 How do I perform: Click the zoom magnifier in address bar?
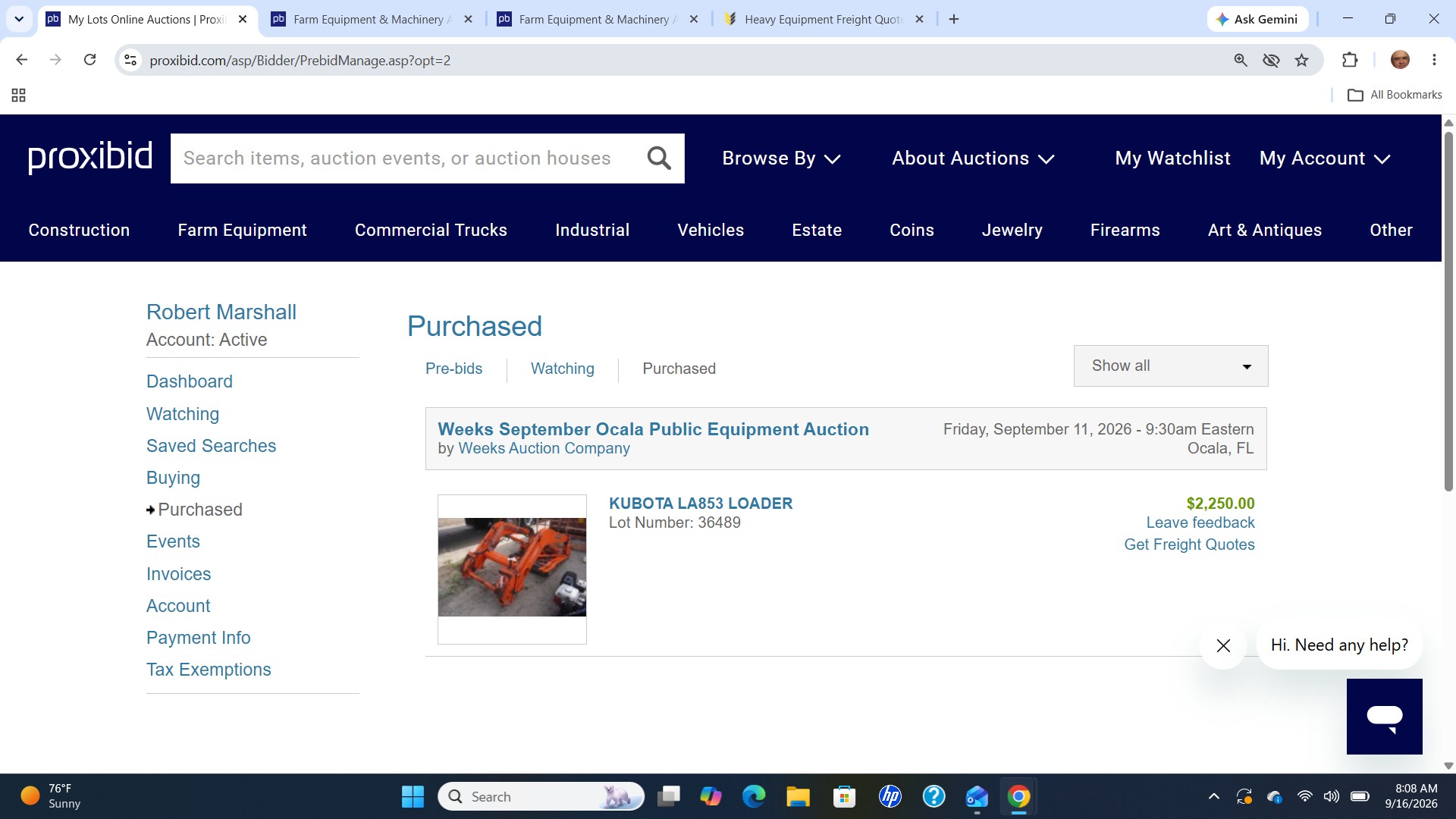[1241, 60]
